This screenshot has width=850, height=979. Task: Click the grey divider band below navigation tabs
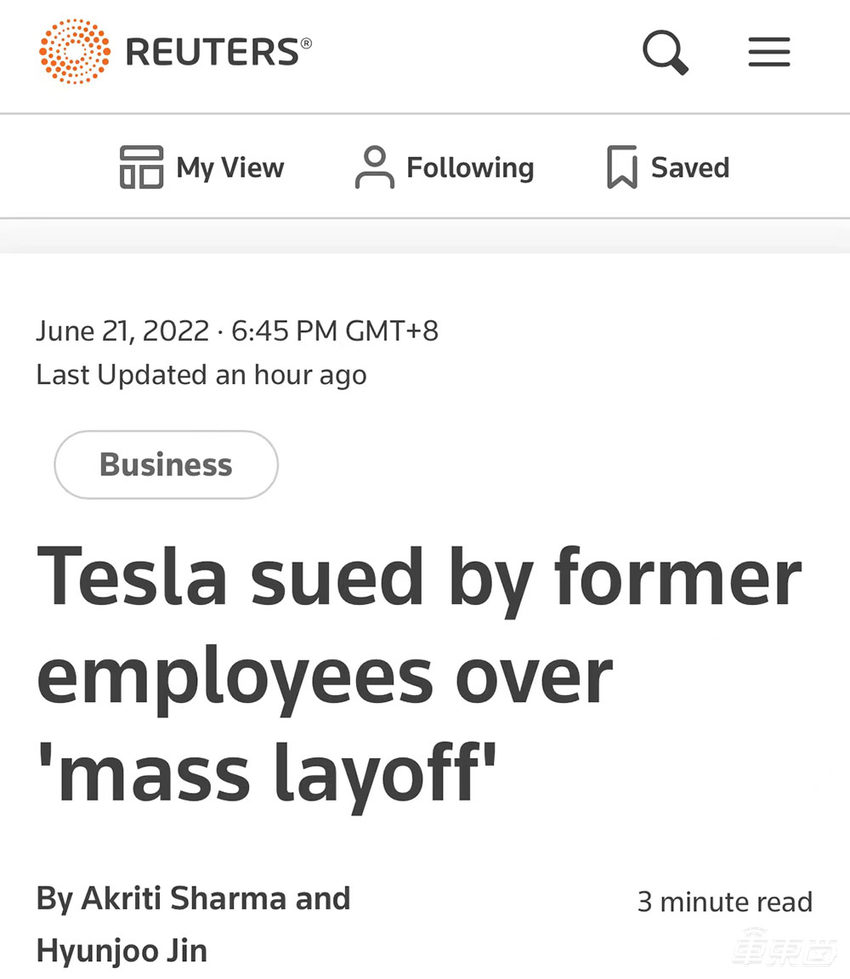click(425, 236)
